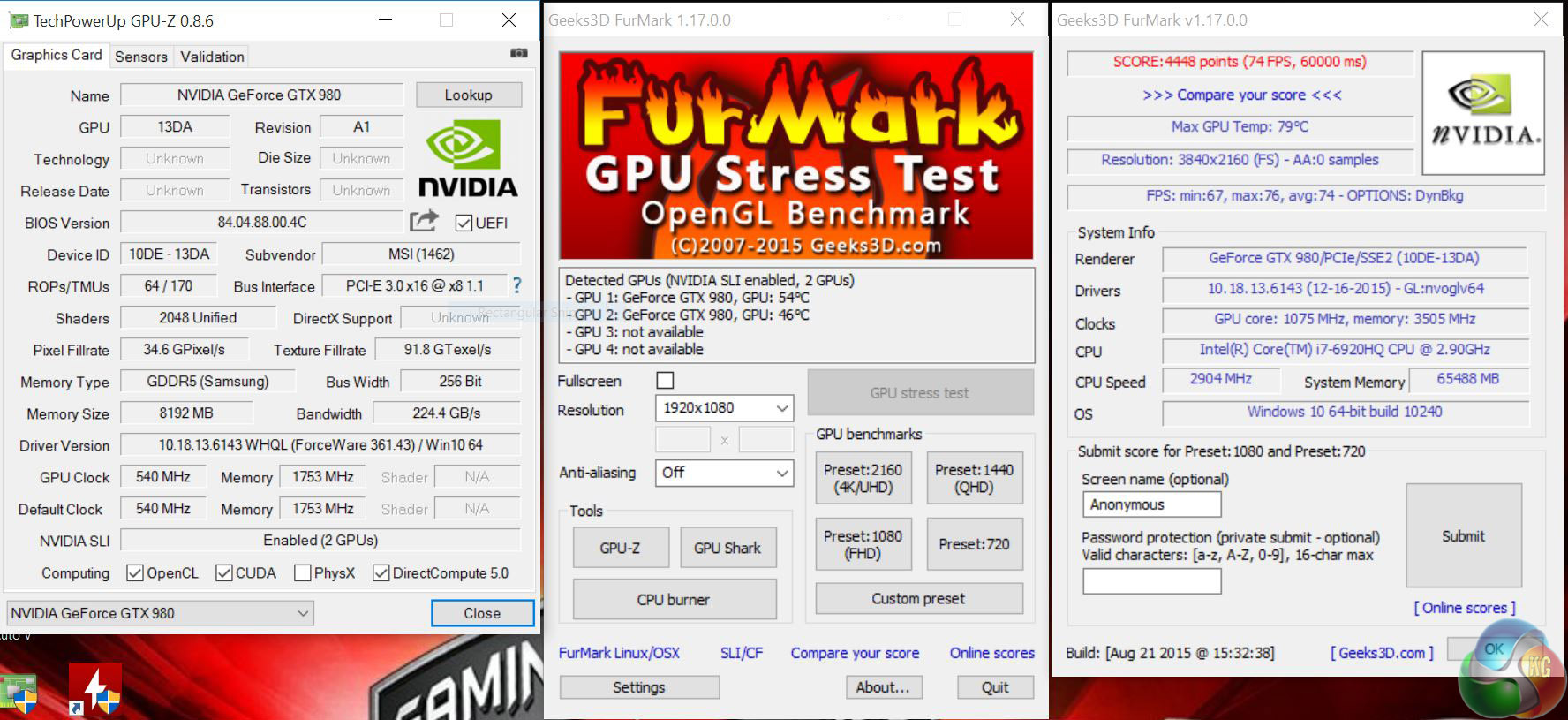Open the bracketed [ Online scores ] link
This screenshot has width=1568, height=720.
(1465, 608)
